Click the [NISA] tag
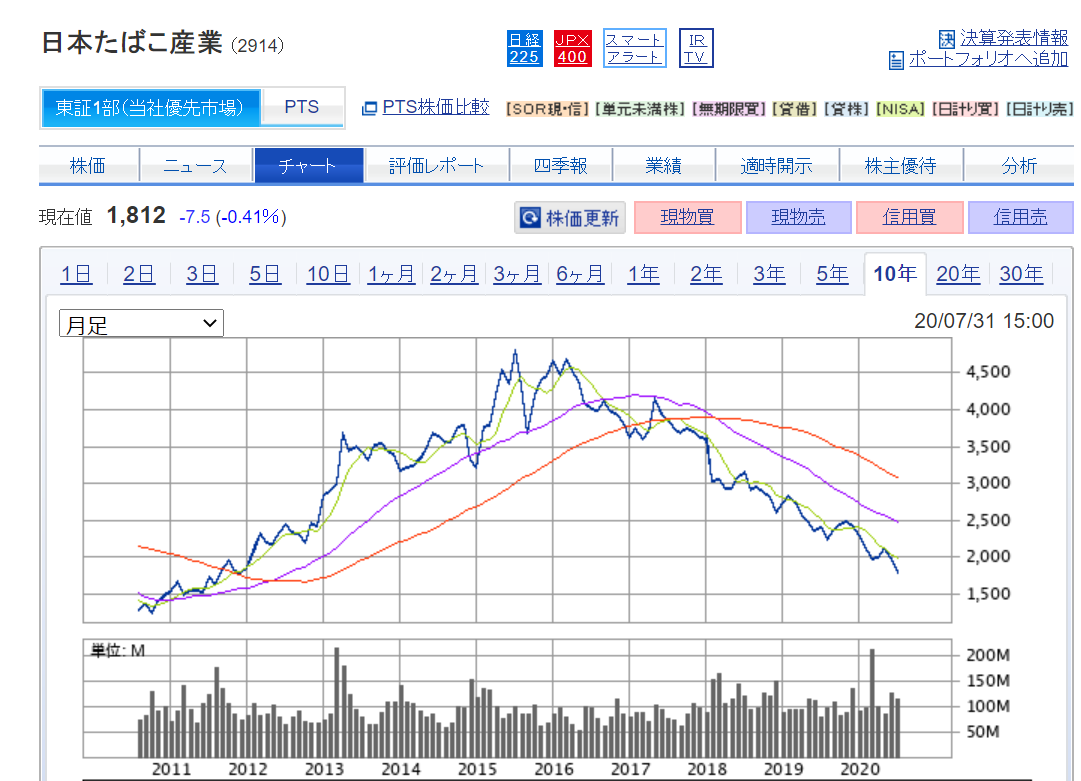Image resolution: width=1081 pixels, height=781 pixels. (901, 109)
